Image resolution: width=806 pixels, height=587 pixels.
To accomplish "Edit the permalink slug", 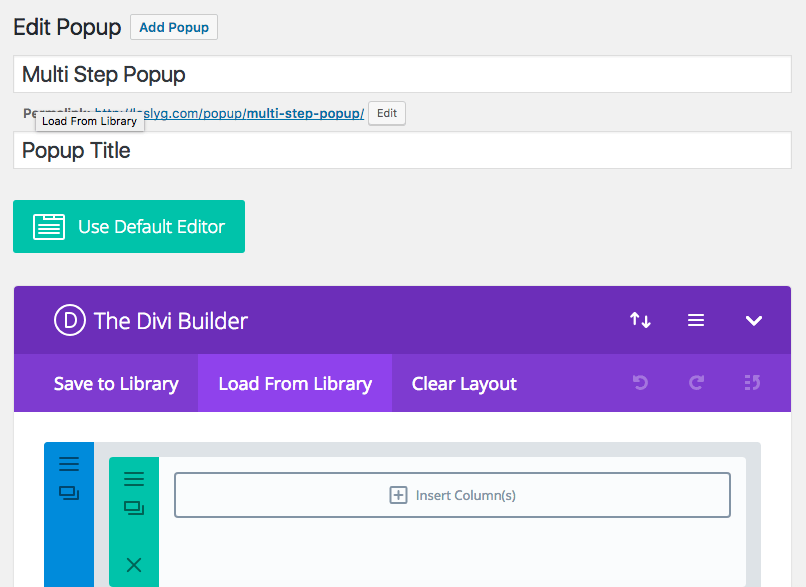I will tap(387, 113).
